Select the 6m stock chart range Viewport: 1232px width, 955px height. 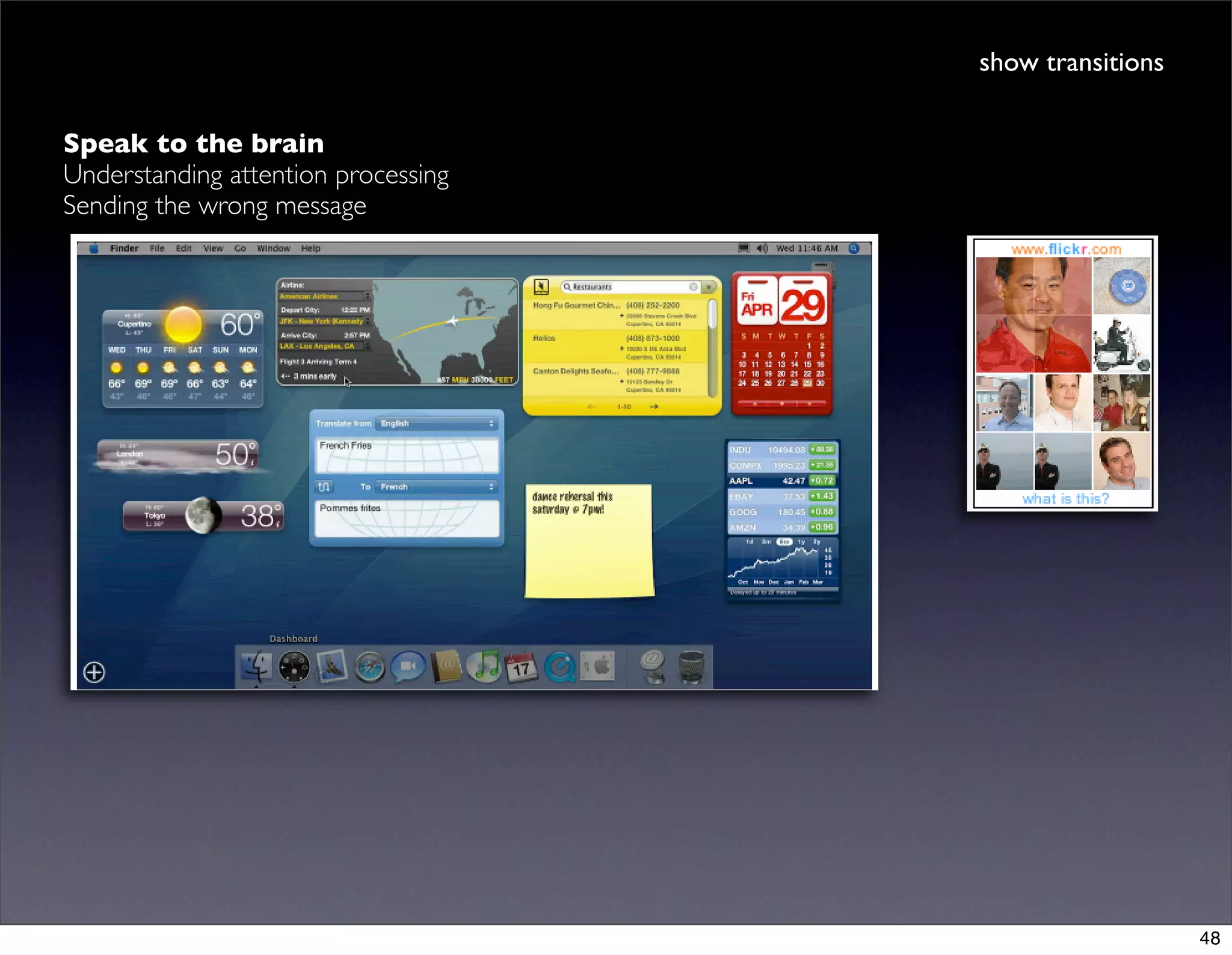pyautogui.click(x=784, y=542)
